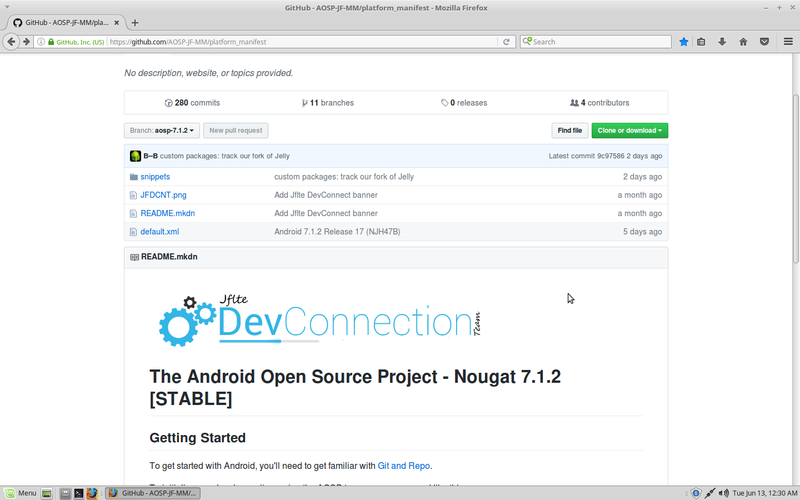Open the JFDCNT.png file link
This screenshot has height=500, width=800.
point(163,195)
